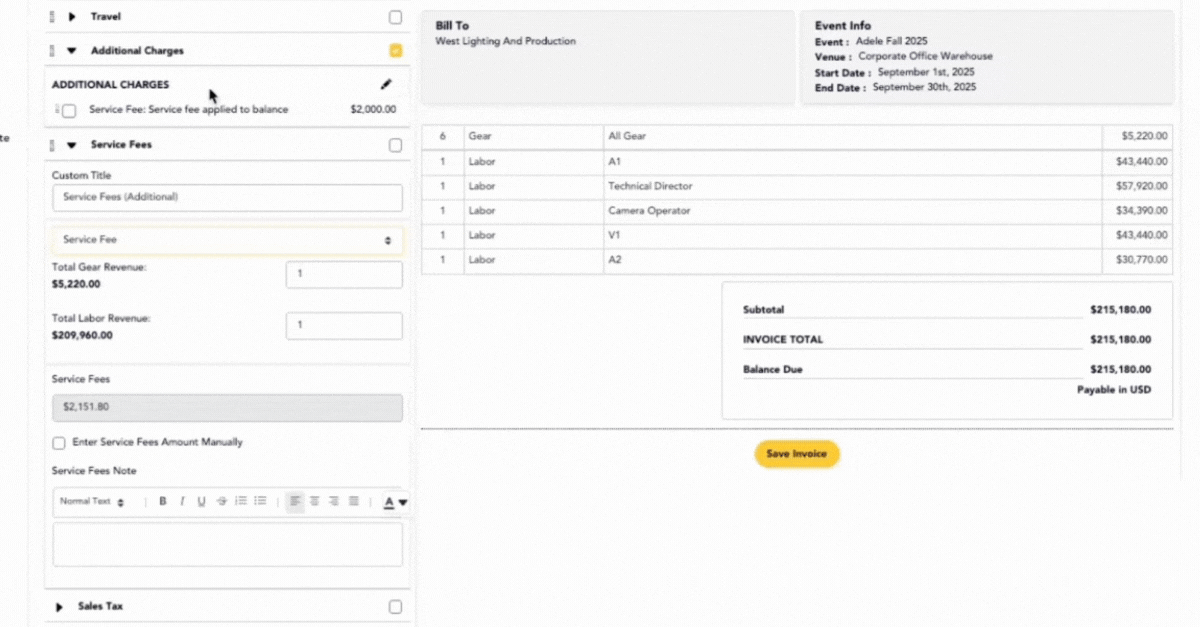Click the pencil edit icon for Additional Charges
Screen dimensions: 1200x627
pyautogui.click(x=387, y=85)
